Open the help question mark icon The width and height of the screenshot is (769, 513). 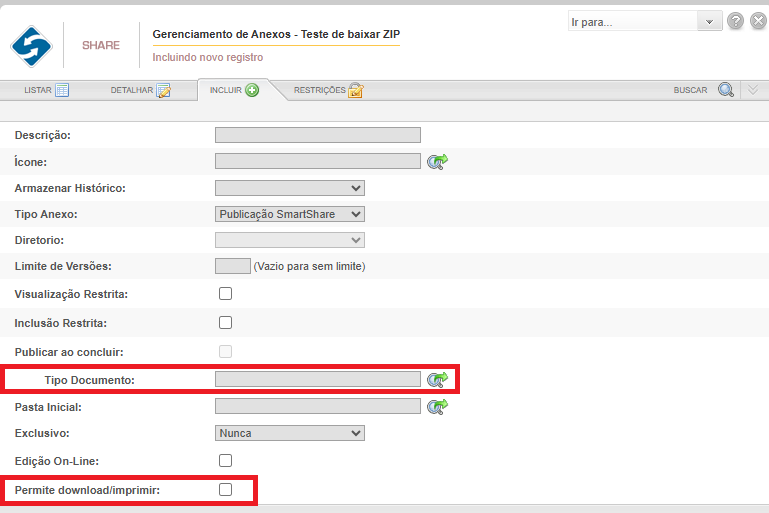click(x=736, y=21)
